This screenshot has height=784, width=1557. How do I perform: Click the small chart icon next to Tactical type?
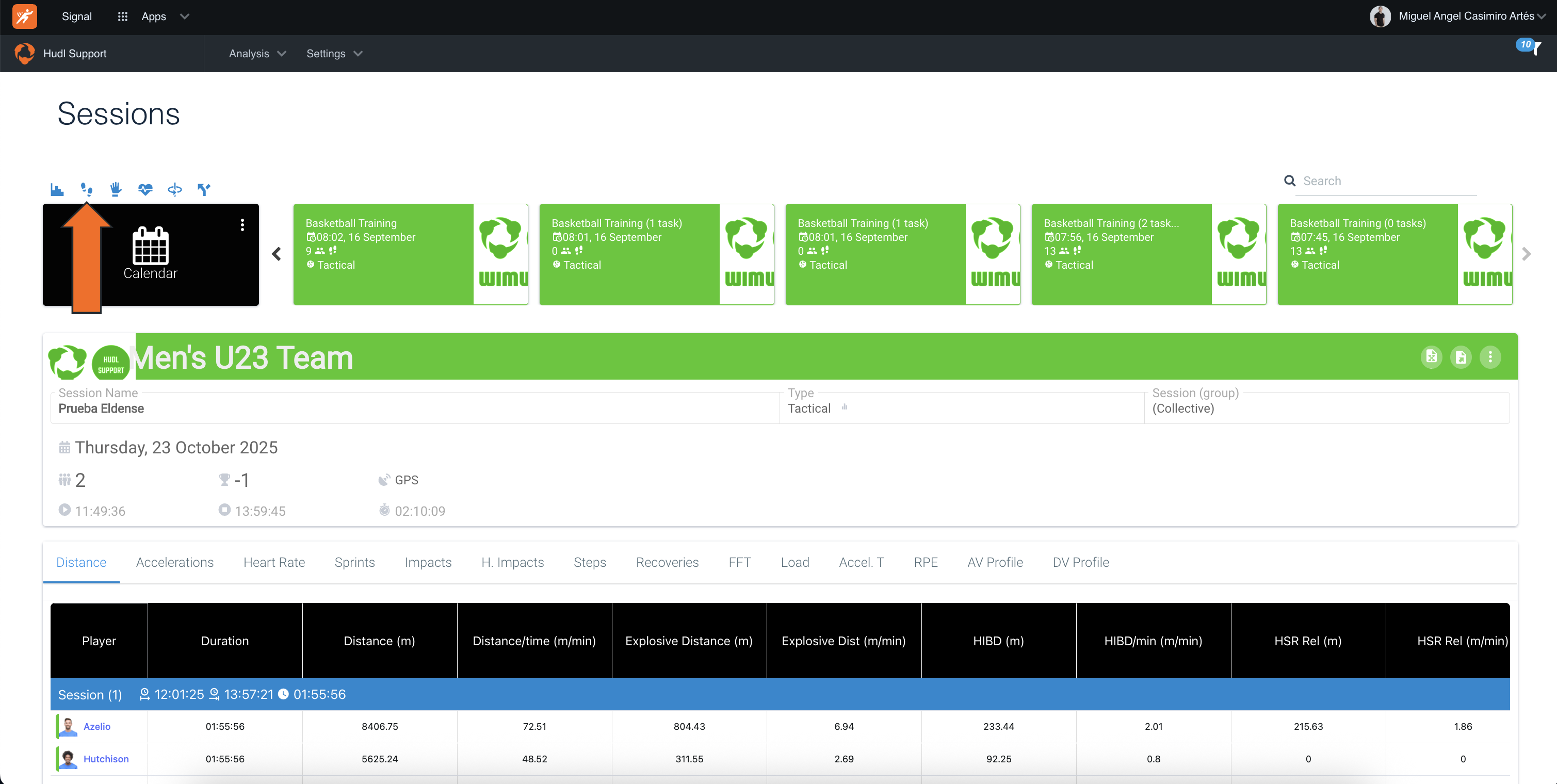[845, 407]
